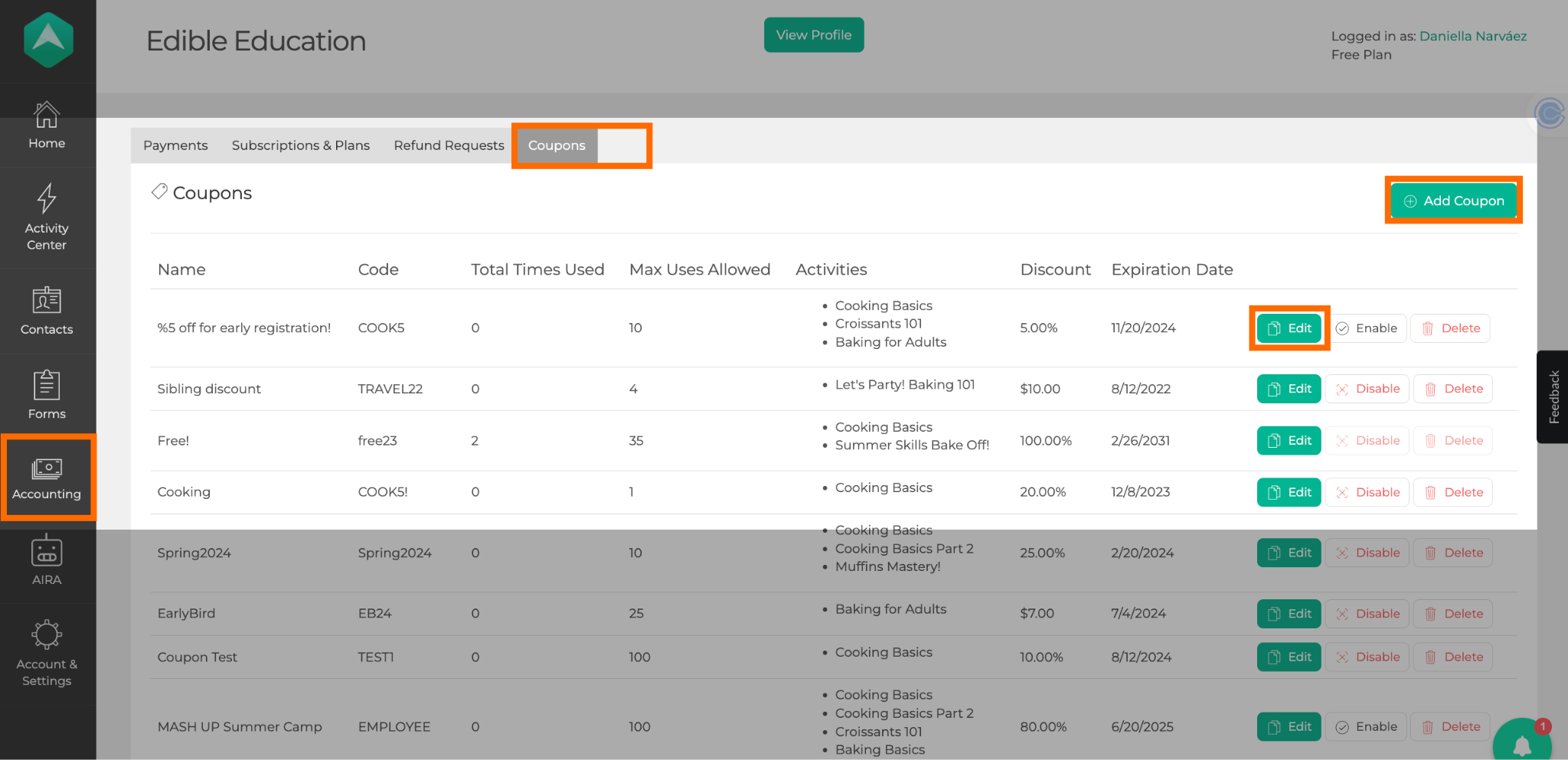
Task: Disable the Sibling discount coupon
Action: click(x=1368, y=389)
